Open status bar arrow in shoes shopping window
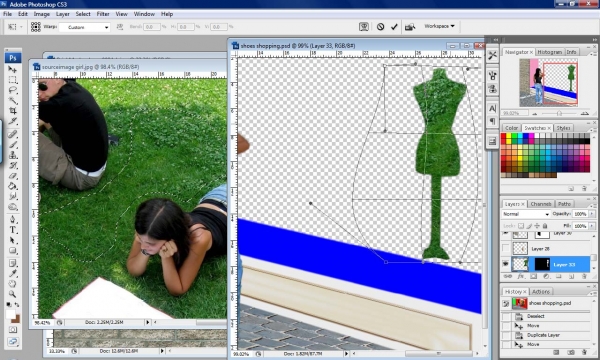The width and height of the screenshot is (600, 360). point(346,354)
